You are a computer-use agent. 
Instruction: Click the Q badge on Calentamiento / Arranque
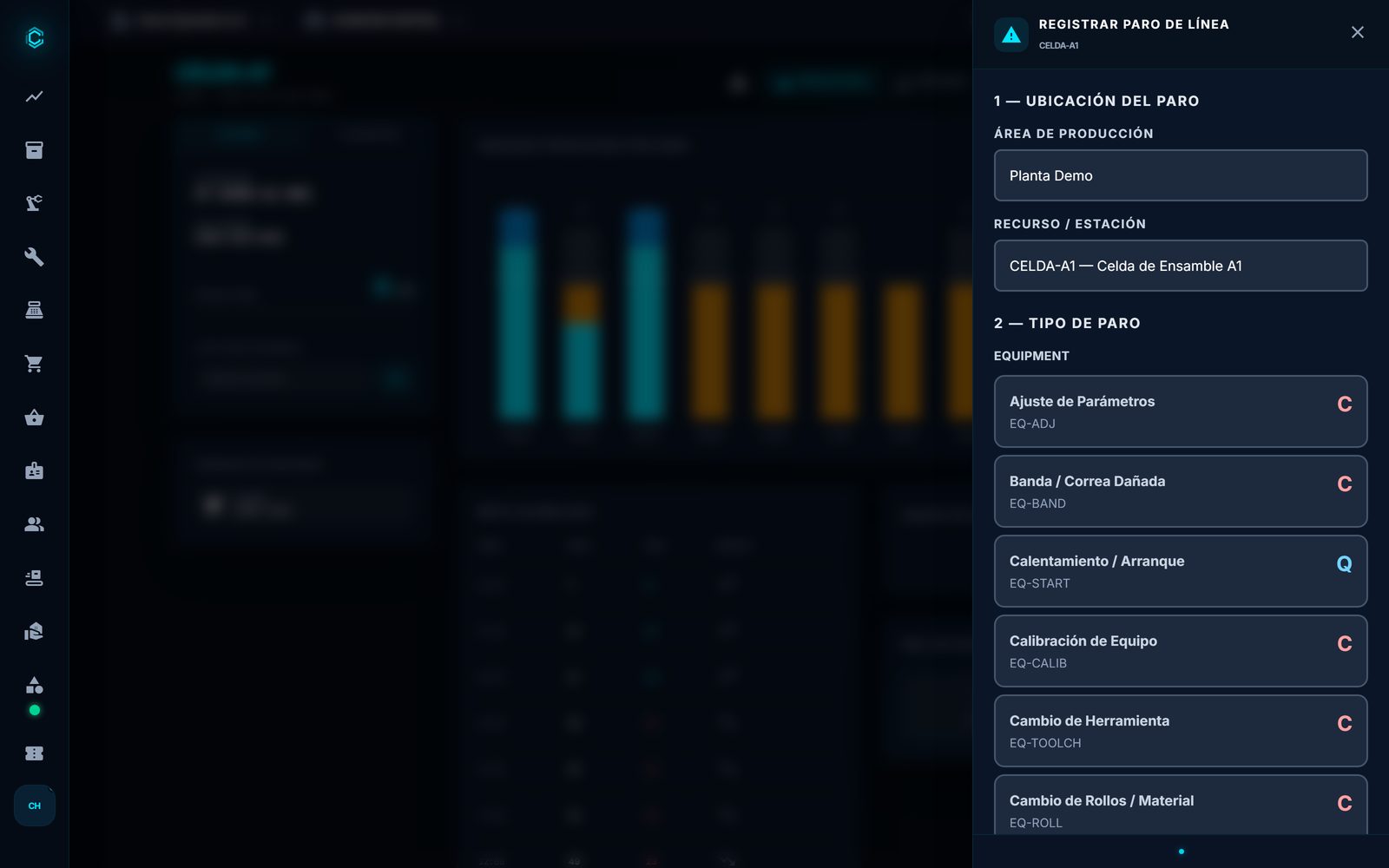pos(1345,564)
